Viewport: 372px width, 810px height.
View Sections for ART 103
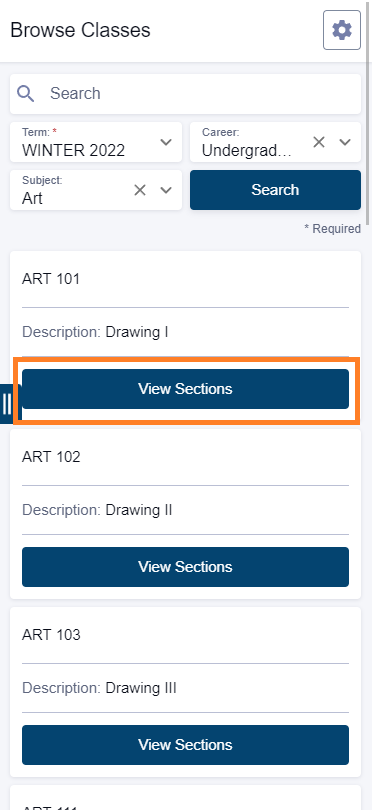coord(185,745)
